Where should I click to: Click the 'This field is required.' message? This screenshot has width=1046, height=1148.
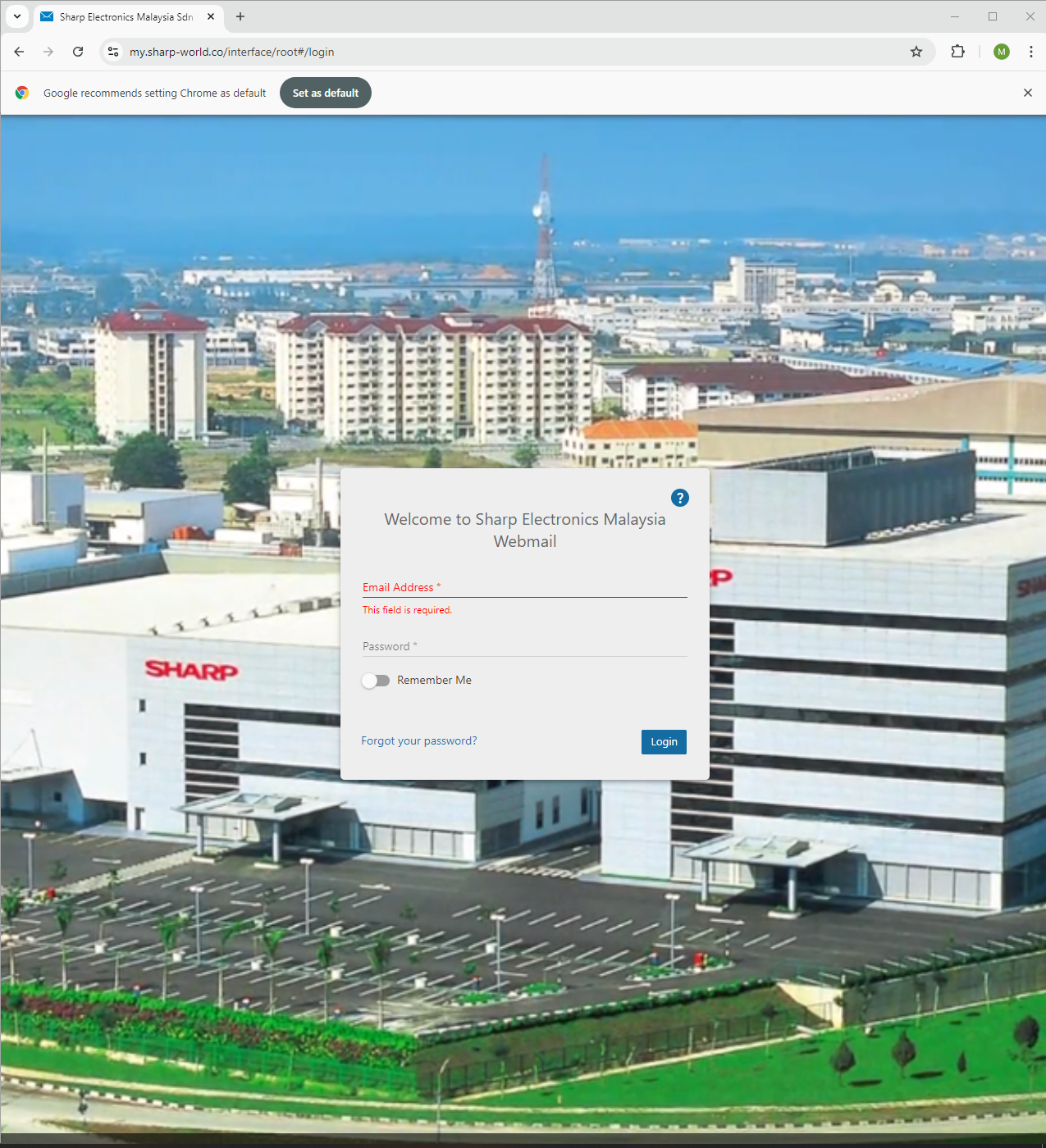click(x=407, y=610)
